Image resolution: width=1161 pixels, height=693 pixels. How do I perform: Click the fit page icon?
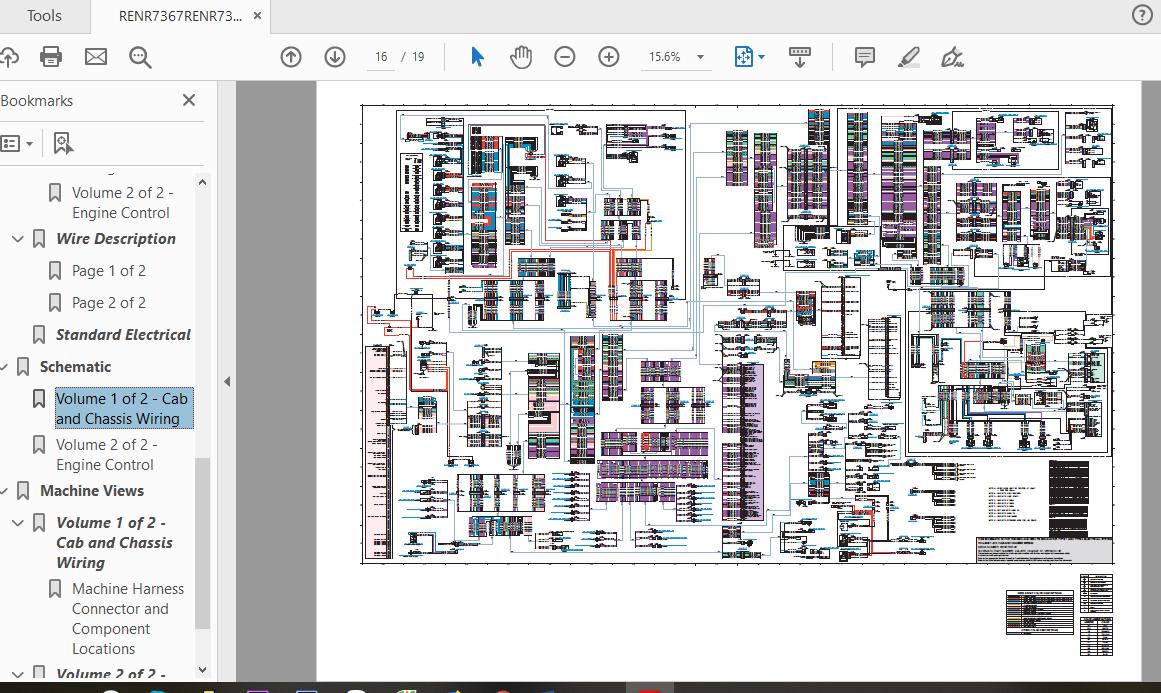pos(743,57)
